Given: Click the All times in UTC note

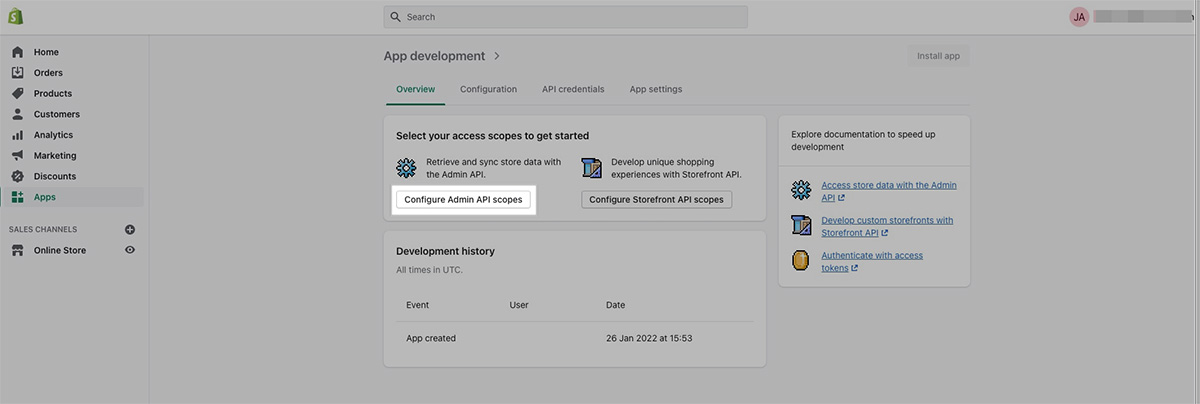Looking at the screenshot, I should 430,270.
